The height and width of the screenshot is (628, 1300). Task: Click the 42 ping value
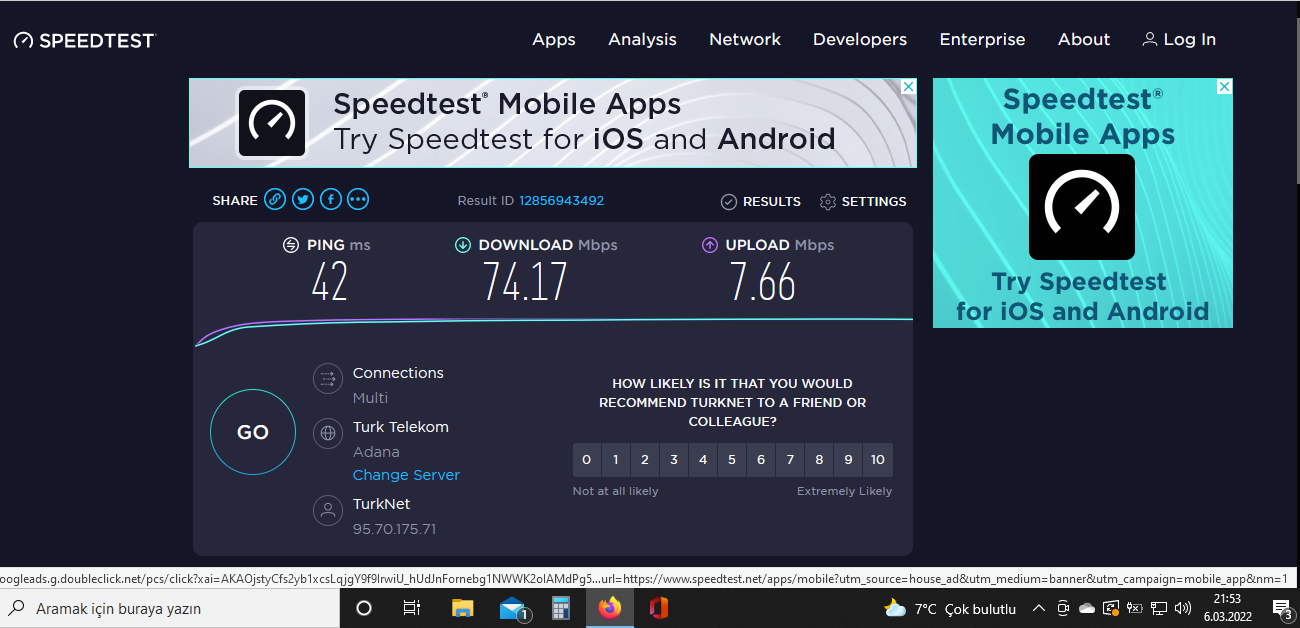click(x=329, y=282)
